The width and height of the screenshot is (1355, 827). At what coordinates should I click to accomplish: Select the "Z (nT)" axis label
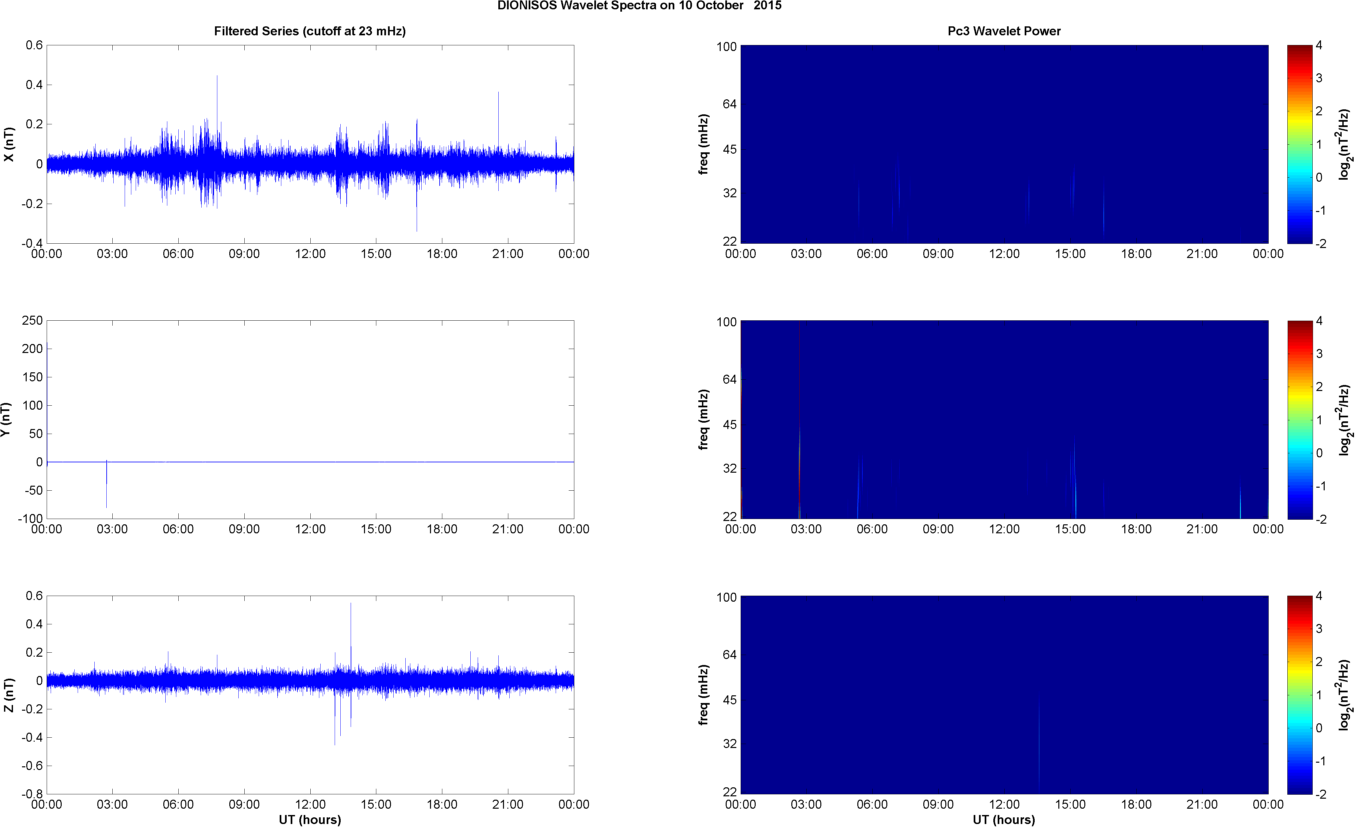pos(9,695)
